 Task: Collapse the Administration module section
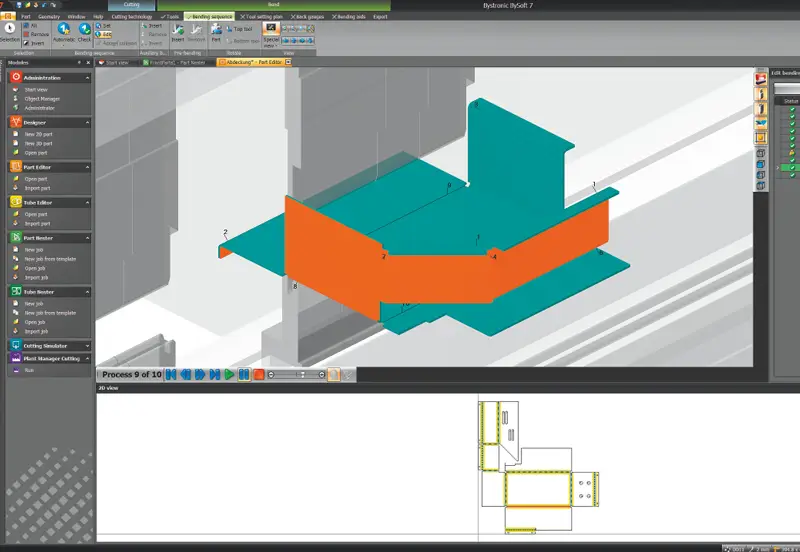point(87,77)
